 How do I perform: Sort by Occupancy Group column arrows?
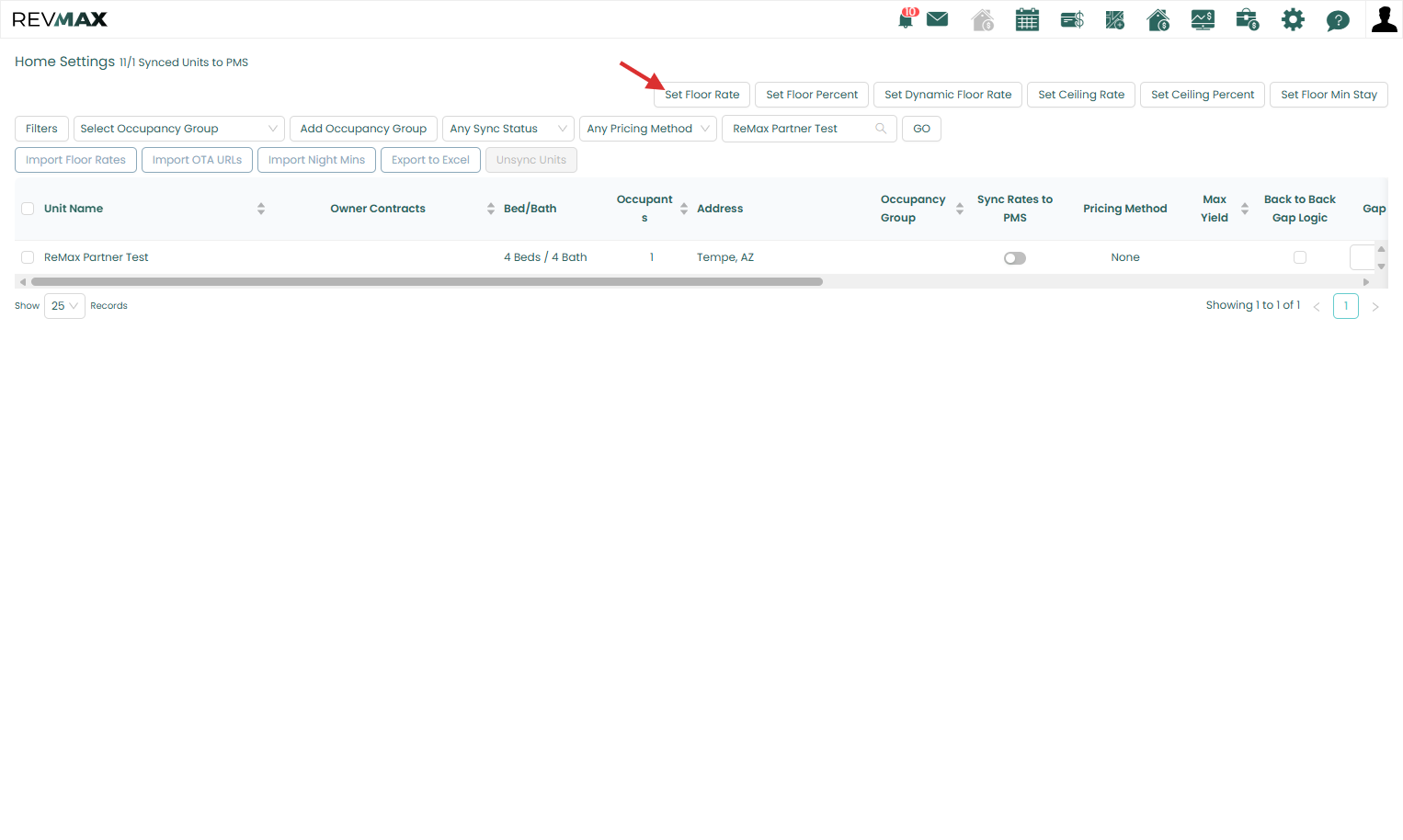[960, 209]
